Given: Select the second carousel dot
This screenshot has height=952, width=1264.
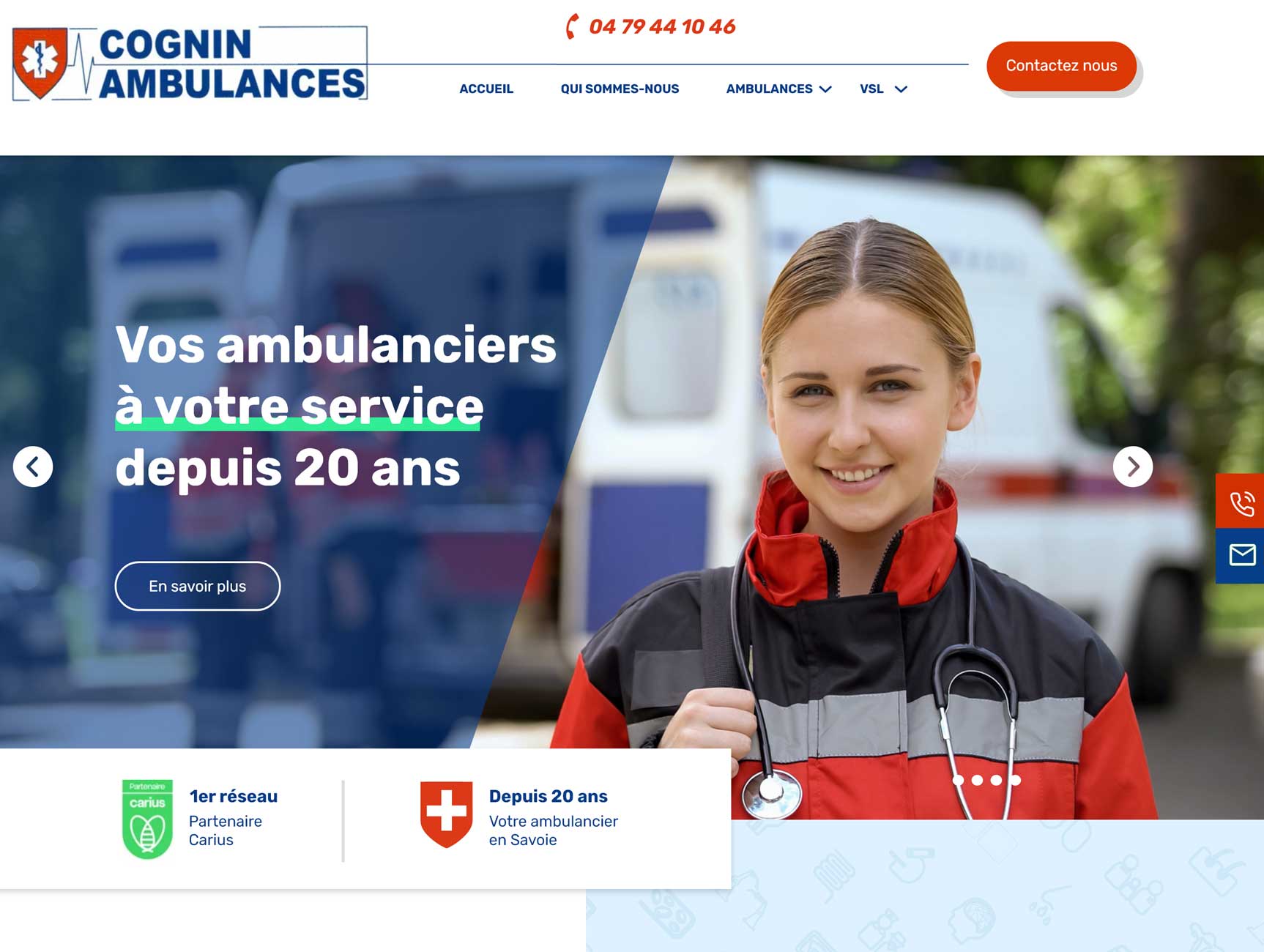Looking at the screenshot, I should 977,780.
